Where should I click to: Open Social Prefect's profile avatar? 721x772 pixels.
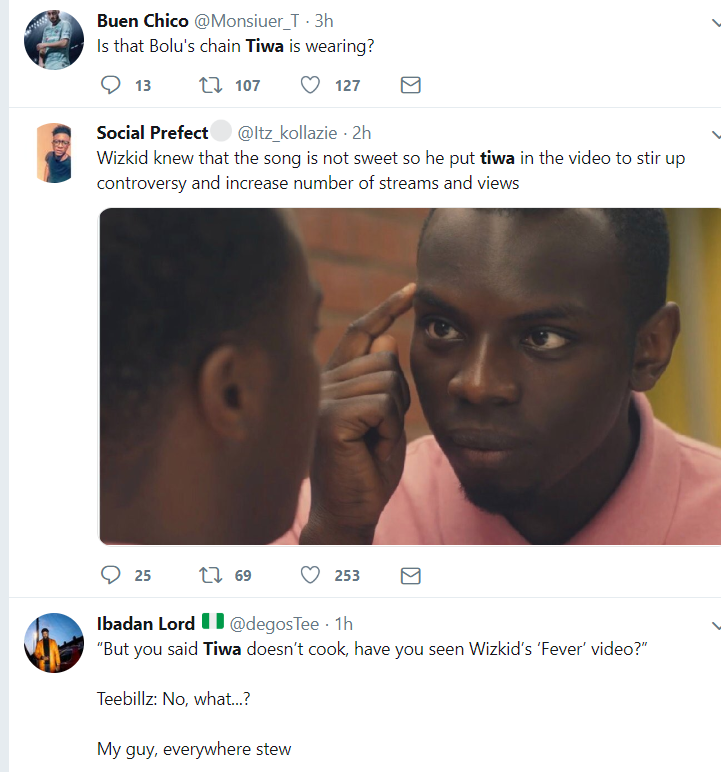point(53,152)
